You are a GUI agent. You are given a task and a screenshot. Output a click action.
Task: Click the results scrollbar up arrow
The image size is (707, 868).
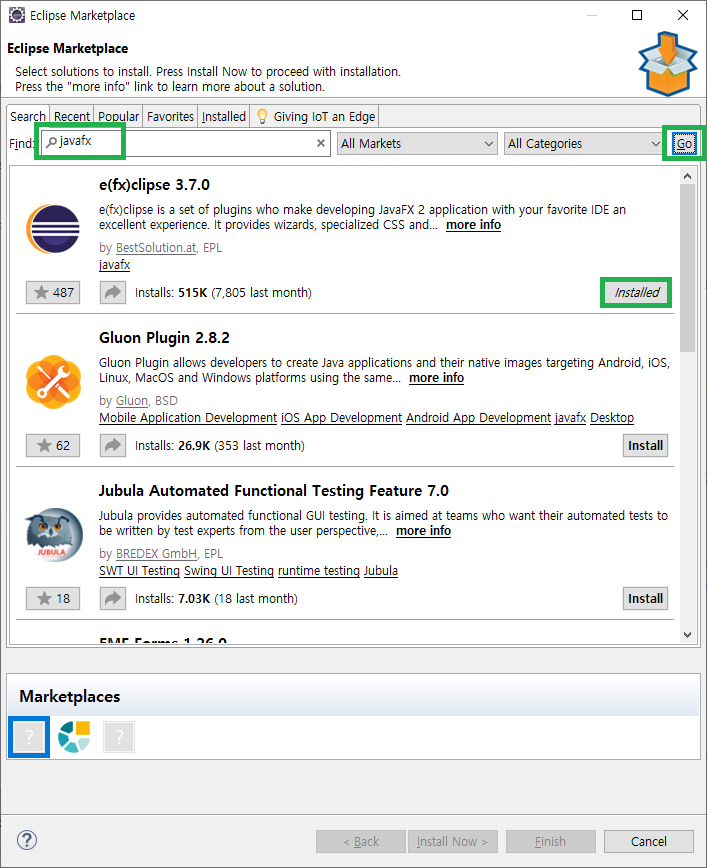tap(688, 176)
